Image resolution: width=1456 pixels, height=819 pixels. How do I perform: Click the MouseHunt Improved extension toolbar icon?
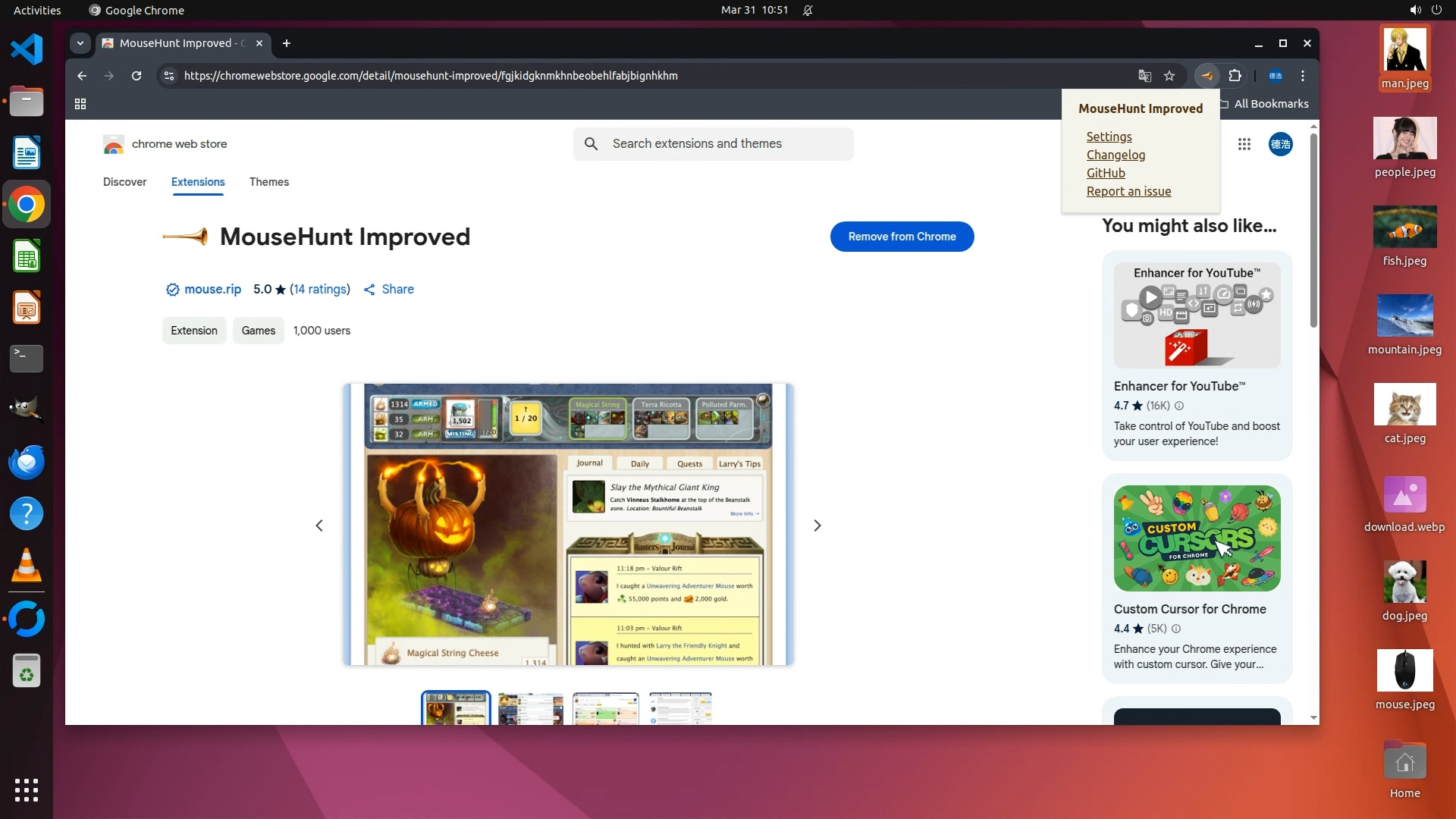[x=1207, y=76]
